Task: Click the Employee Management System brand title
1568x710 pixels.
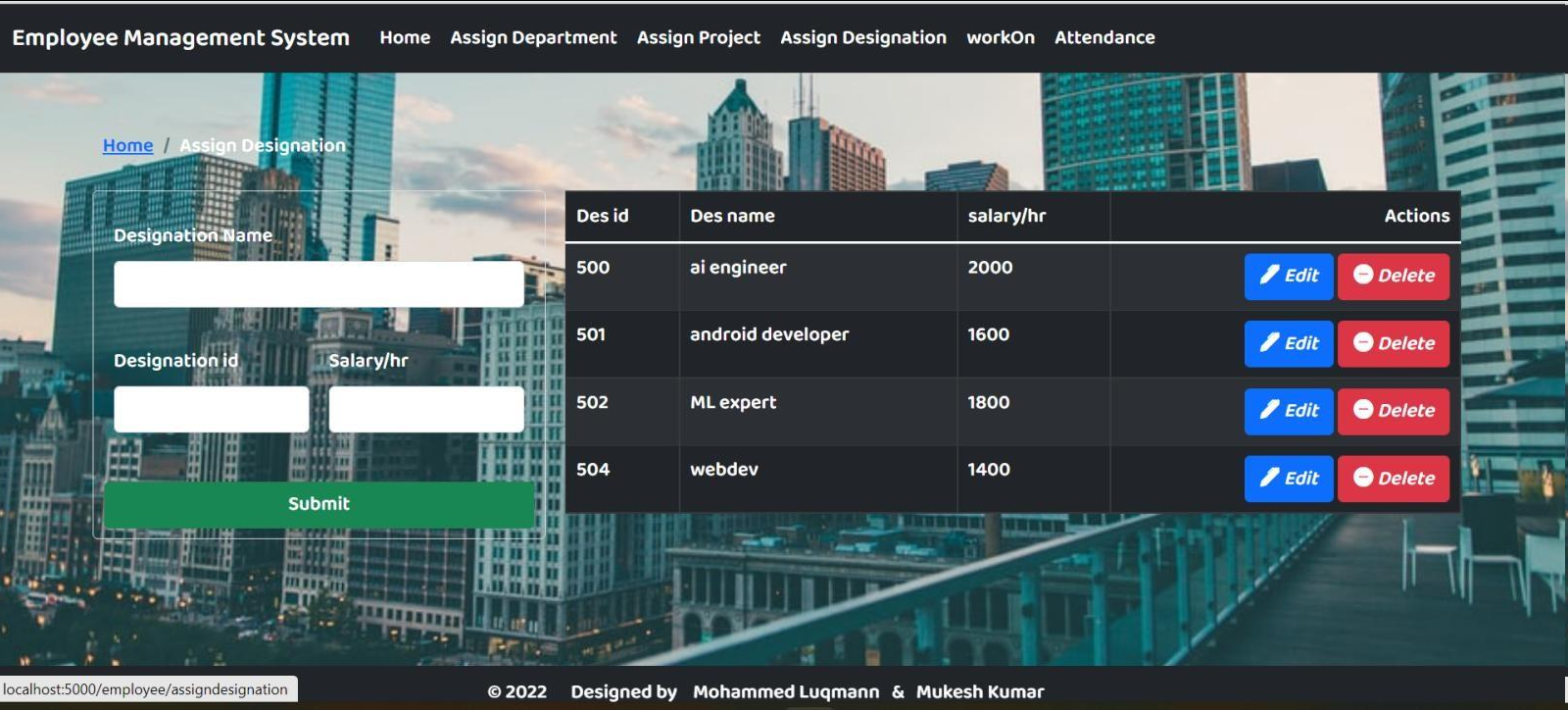Action: [x=180, y=37]
